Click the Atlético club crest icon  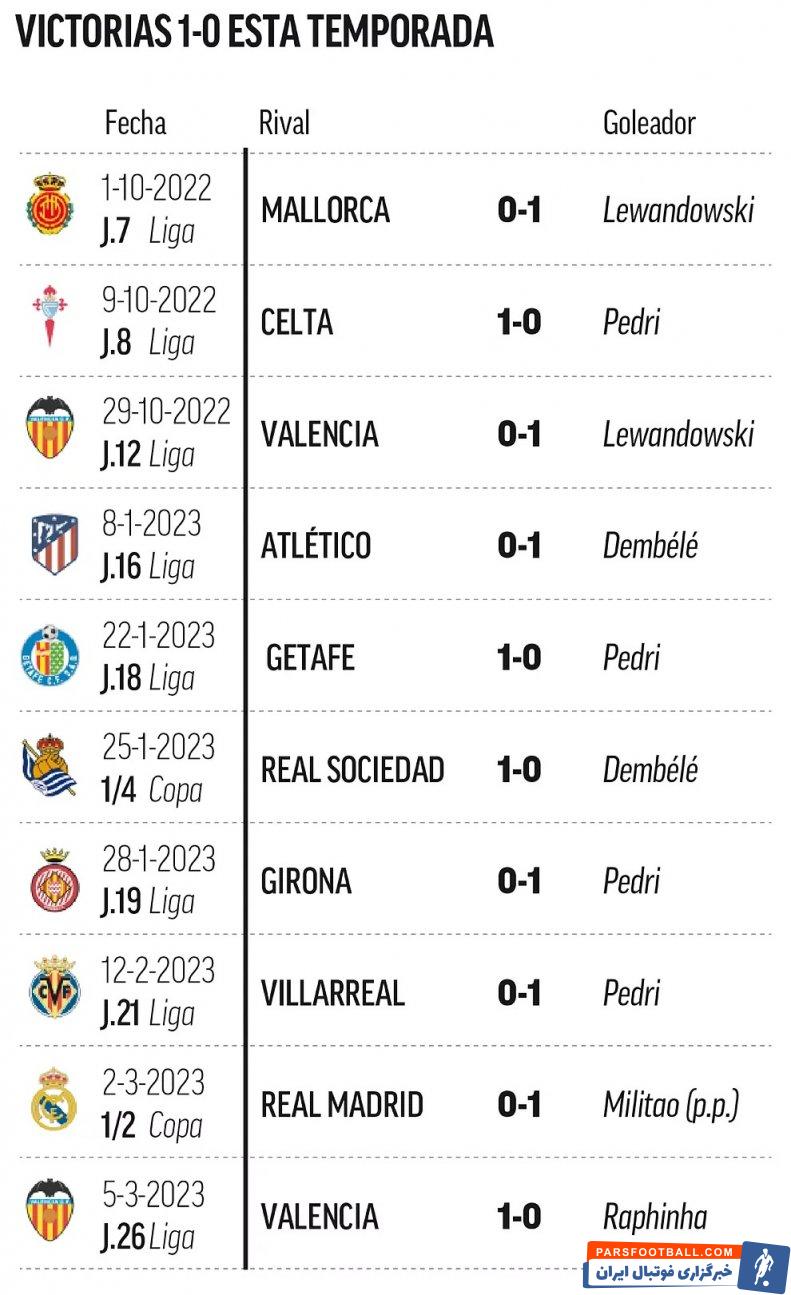(52, 544)
